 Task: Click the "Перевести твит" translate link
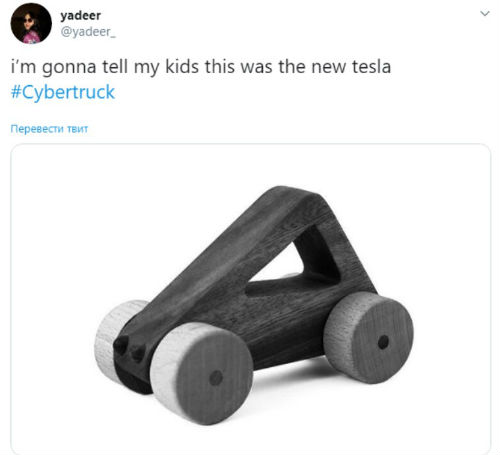coord(49,129)
